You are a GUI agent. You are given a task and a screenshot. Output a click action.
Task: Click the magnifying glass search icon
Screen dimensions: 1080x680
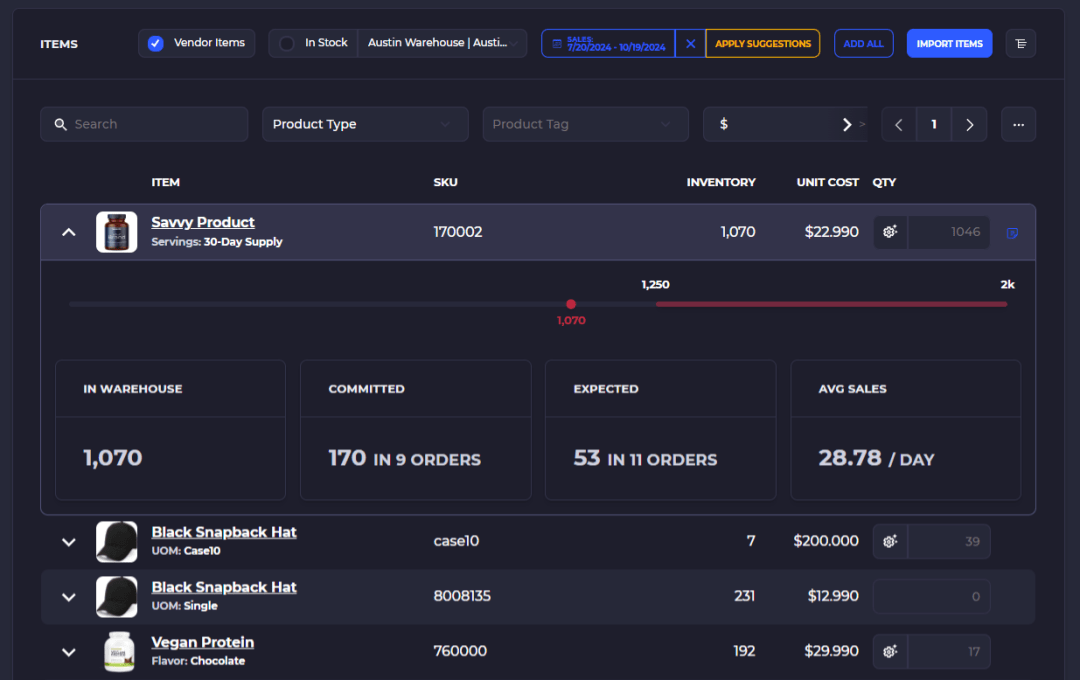(x=61, y=124)
